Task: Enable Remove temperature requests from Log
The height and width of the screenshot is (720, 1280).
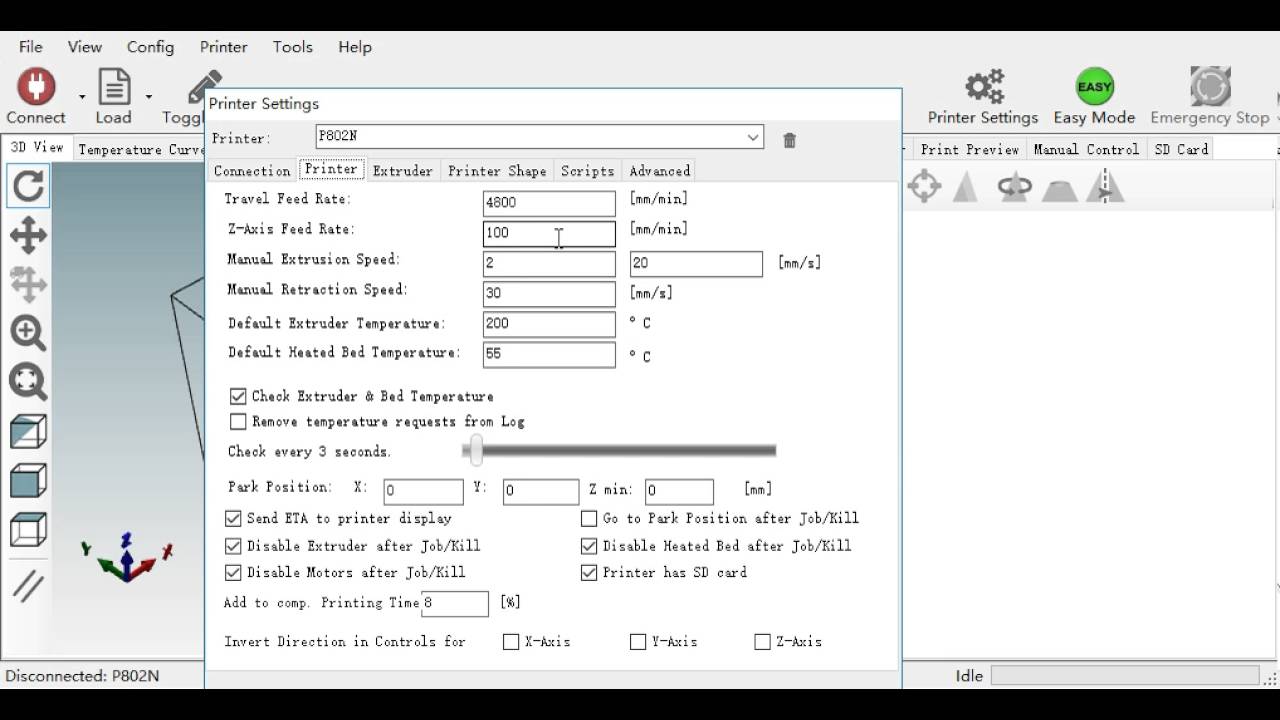Action: [238, 422]
